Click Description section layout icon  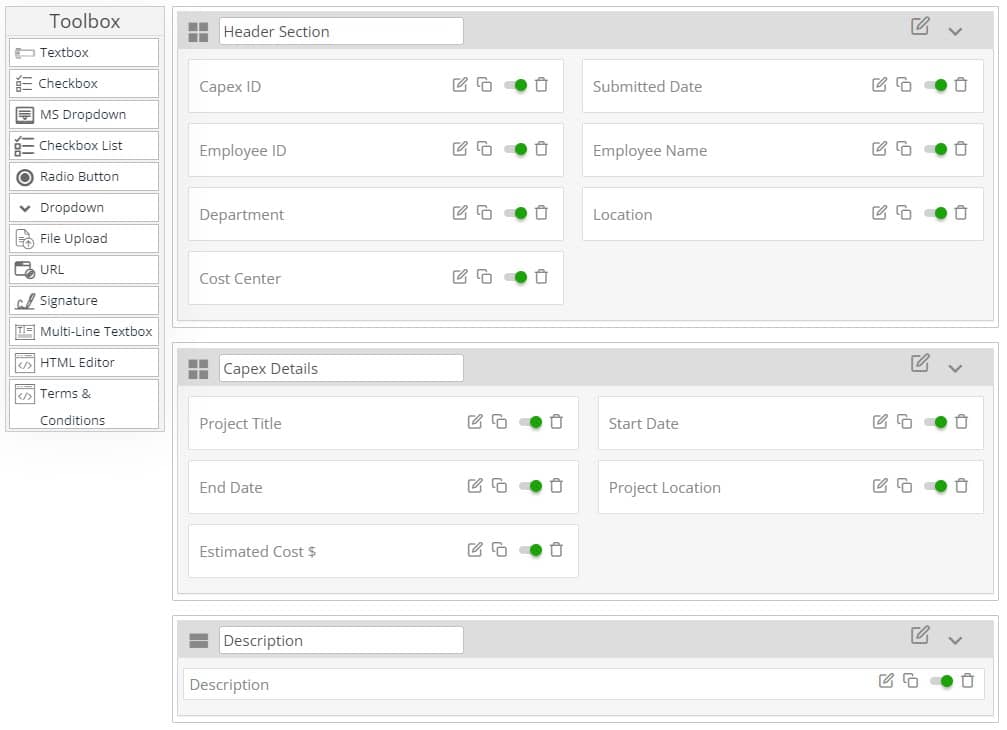198,641
